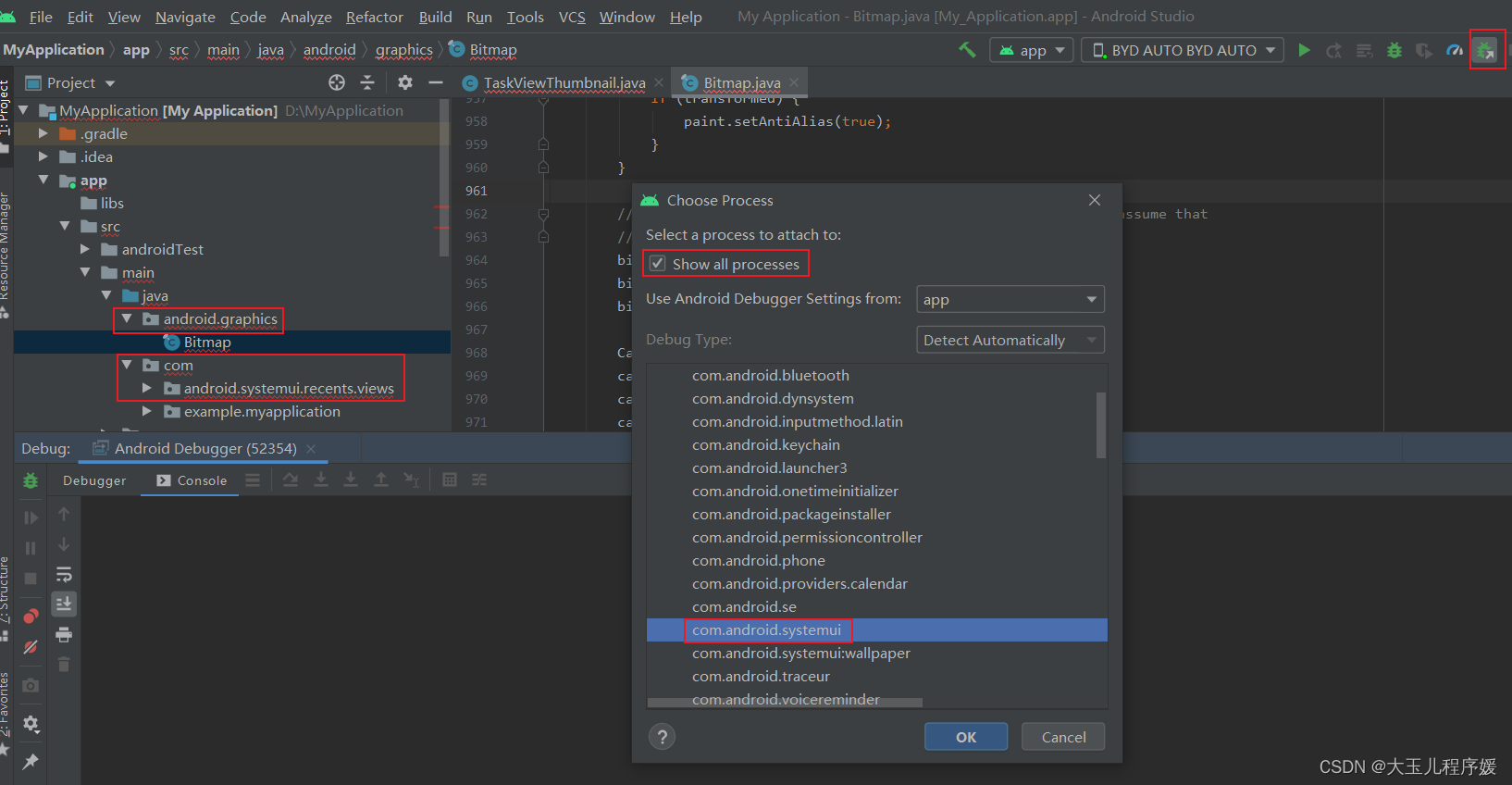The height and width of the screenshot is (785, 1512).
Task: Open Debug Type Detect Automatically dropdown
Action: [x=1010, y=340]
